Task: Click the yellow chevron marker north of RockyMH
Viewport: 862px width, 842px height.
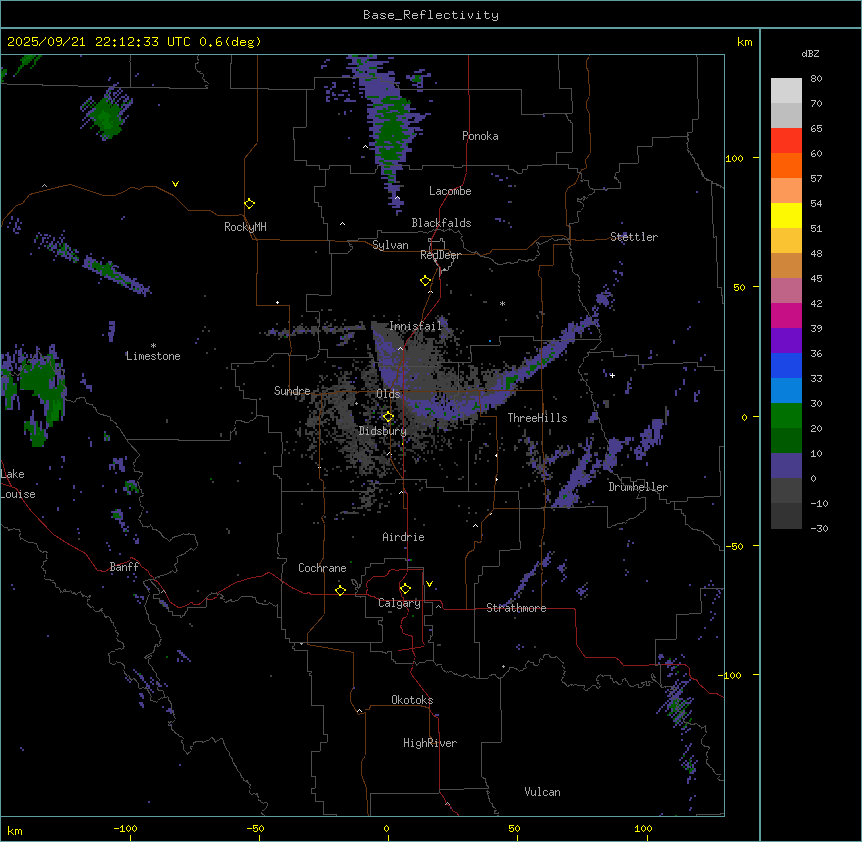Action: coord(176,184)
